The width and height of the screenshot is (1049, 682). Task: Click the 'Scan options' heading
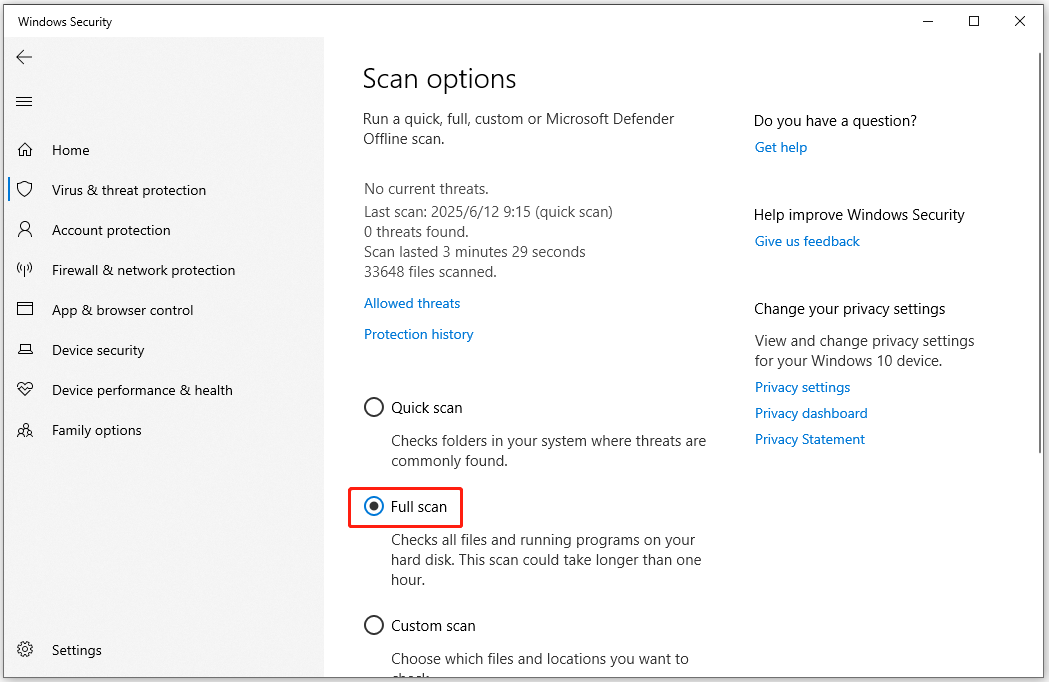tap(440, 79)
